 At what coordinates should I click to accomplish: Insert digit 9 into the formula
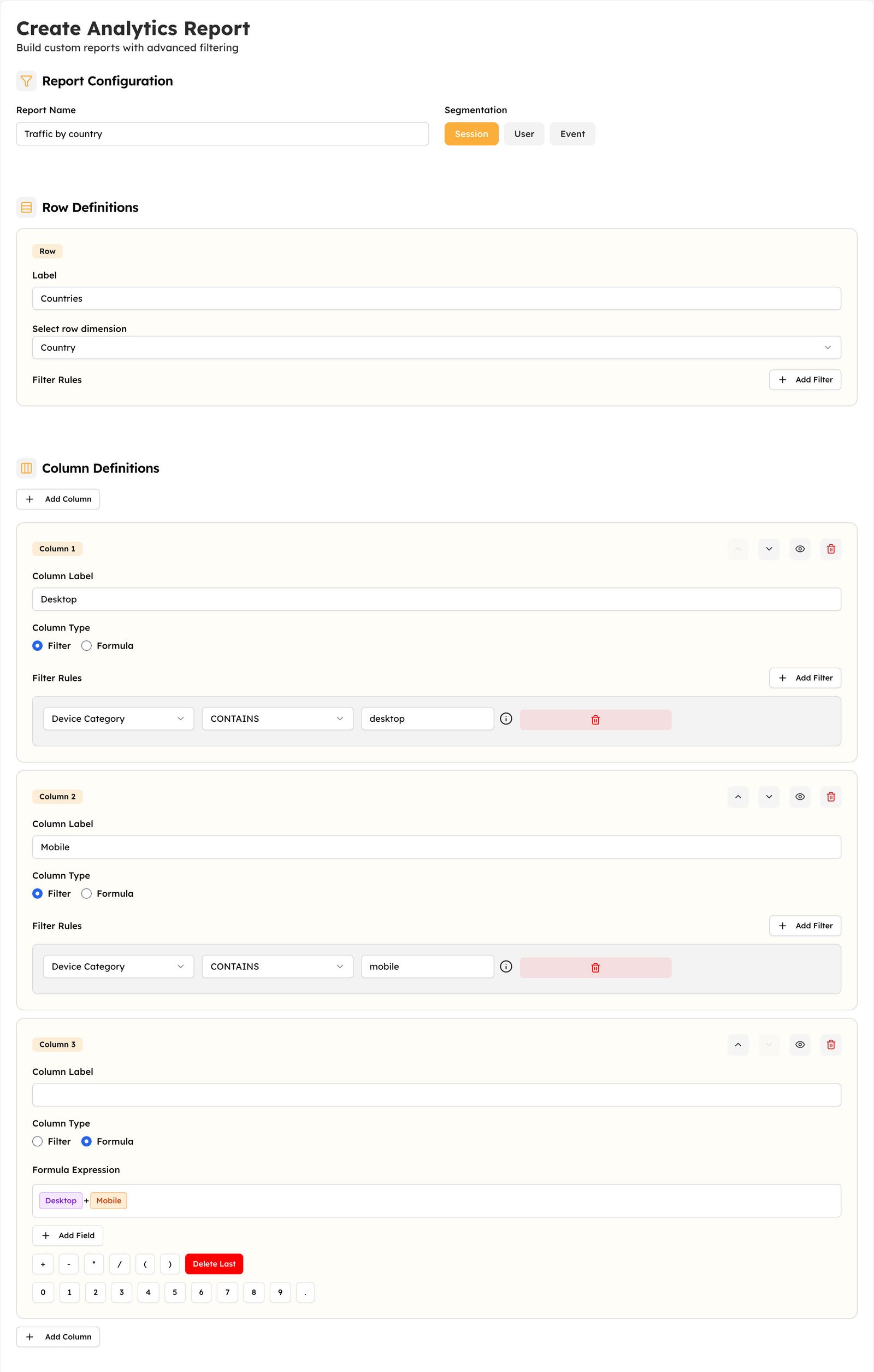click(280, 1292)
